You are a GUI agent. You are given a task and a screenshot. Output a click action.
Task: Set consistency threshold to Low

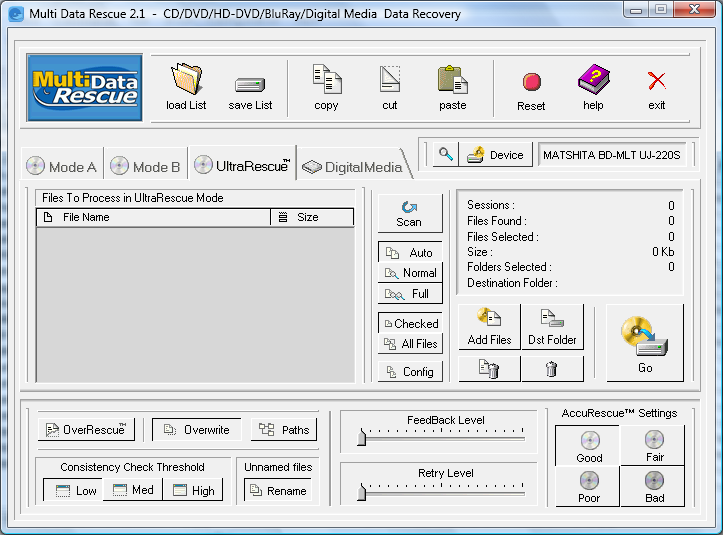pos(73,490)
